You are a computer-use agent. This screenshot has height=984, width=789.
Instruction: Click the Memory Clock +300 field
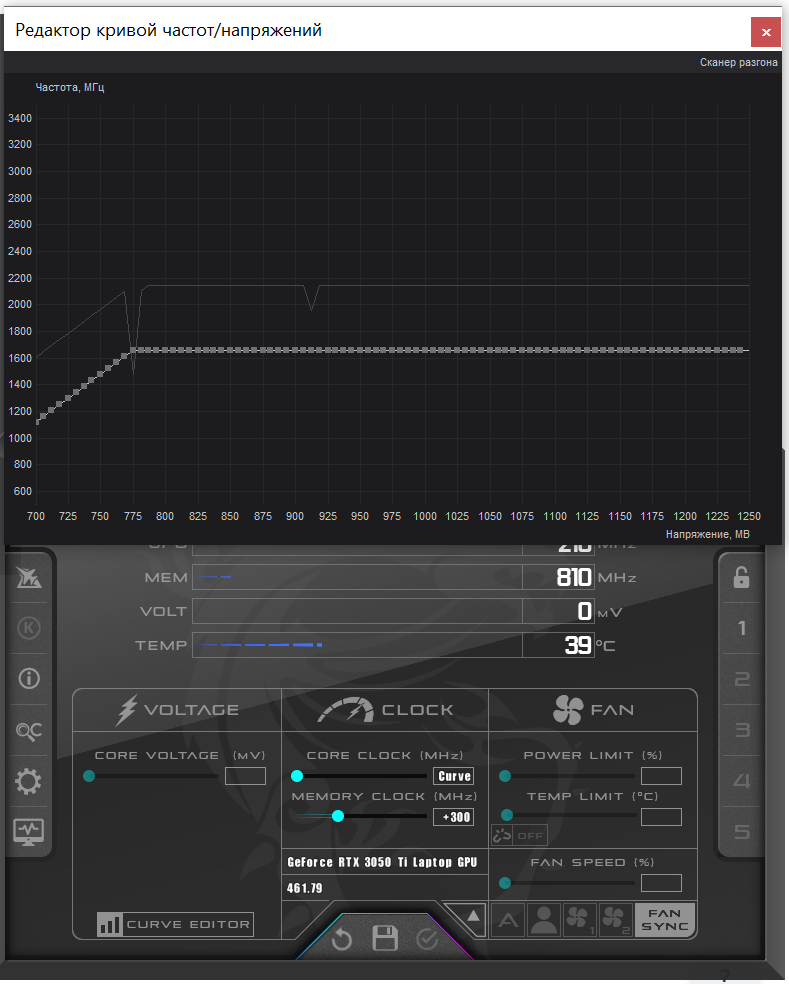coord(454,817)
